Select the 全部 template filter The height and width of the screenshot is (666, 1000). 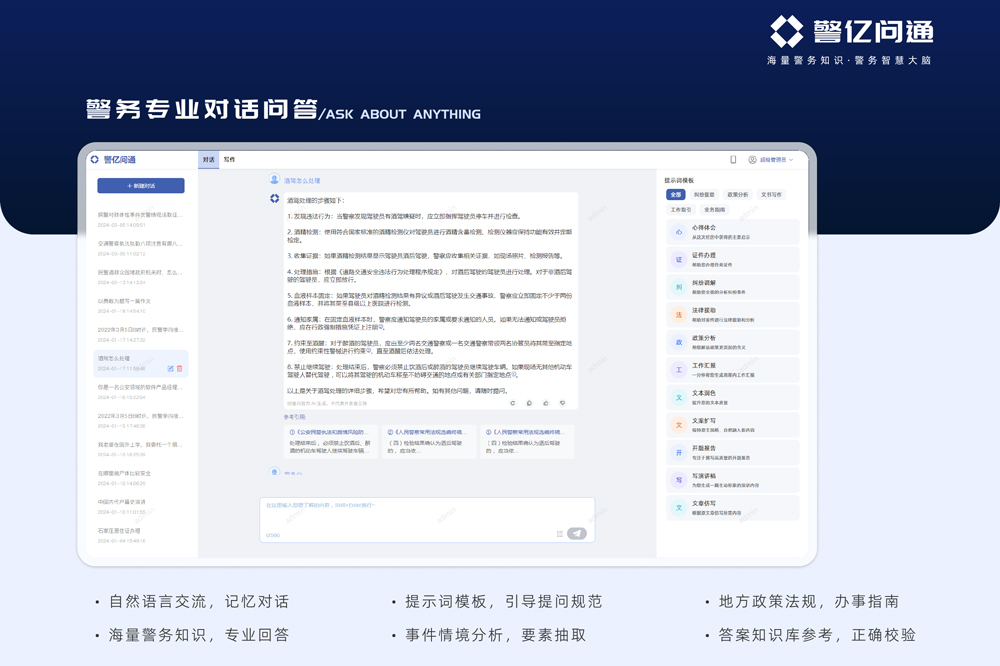point(676,194)
